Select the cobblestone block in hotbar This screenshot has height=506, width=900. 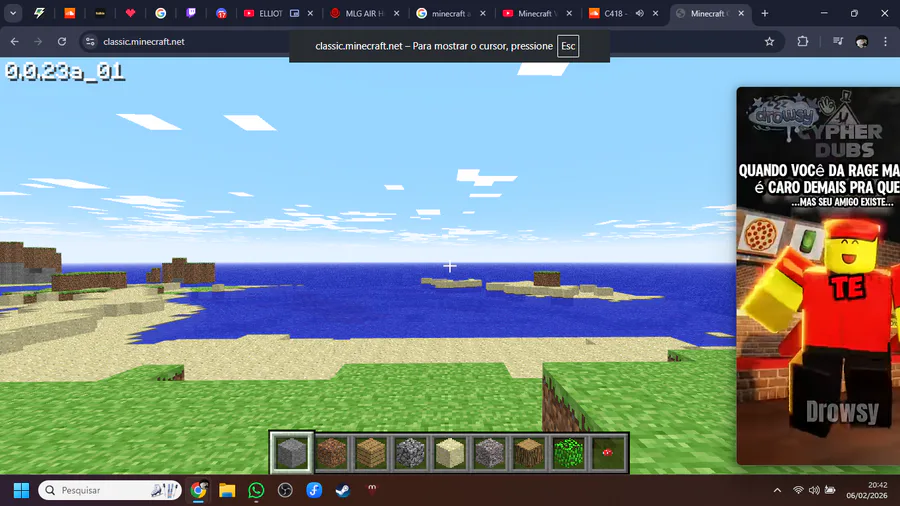point(410,452)
